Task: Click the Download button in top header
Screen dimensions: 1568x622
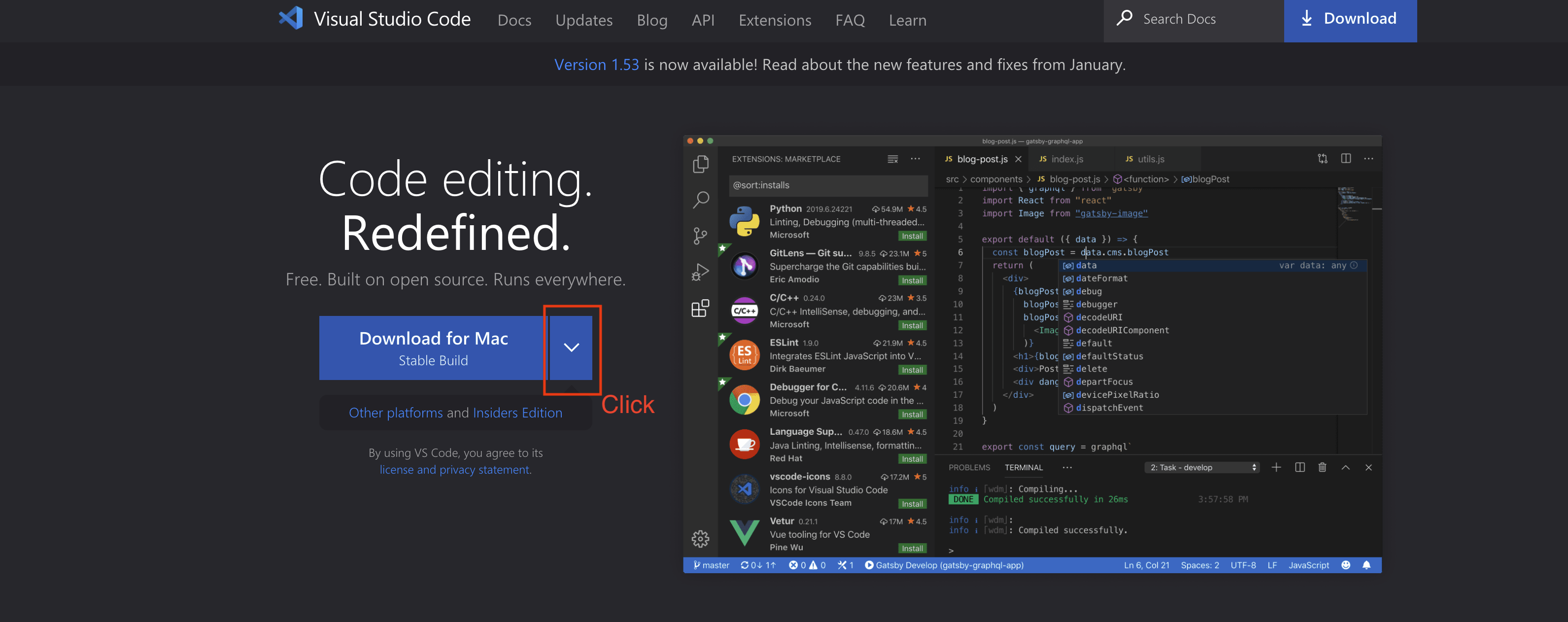Action: tap(1350, 21)
